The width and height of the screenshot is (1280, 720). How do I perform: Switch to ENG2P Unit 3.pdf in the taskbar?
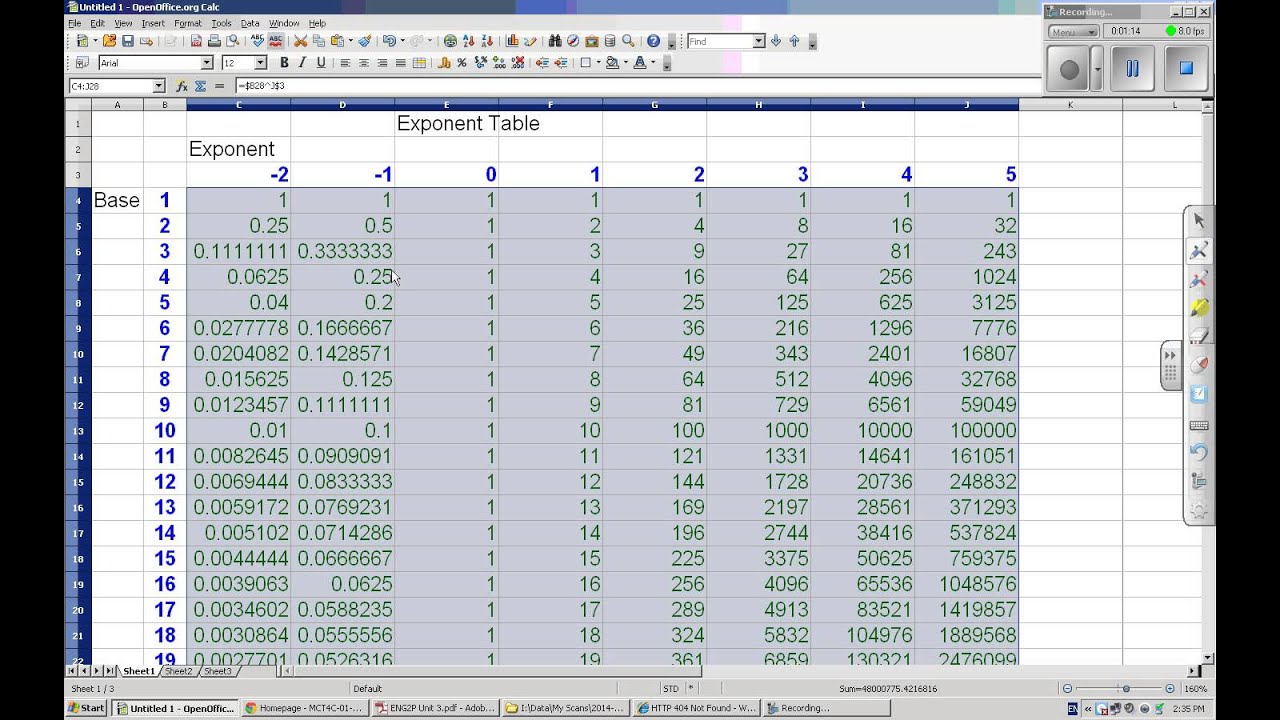click(435, 708)
